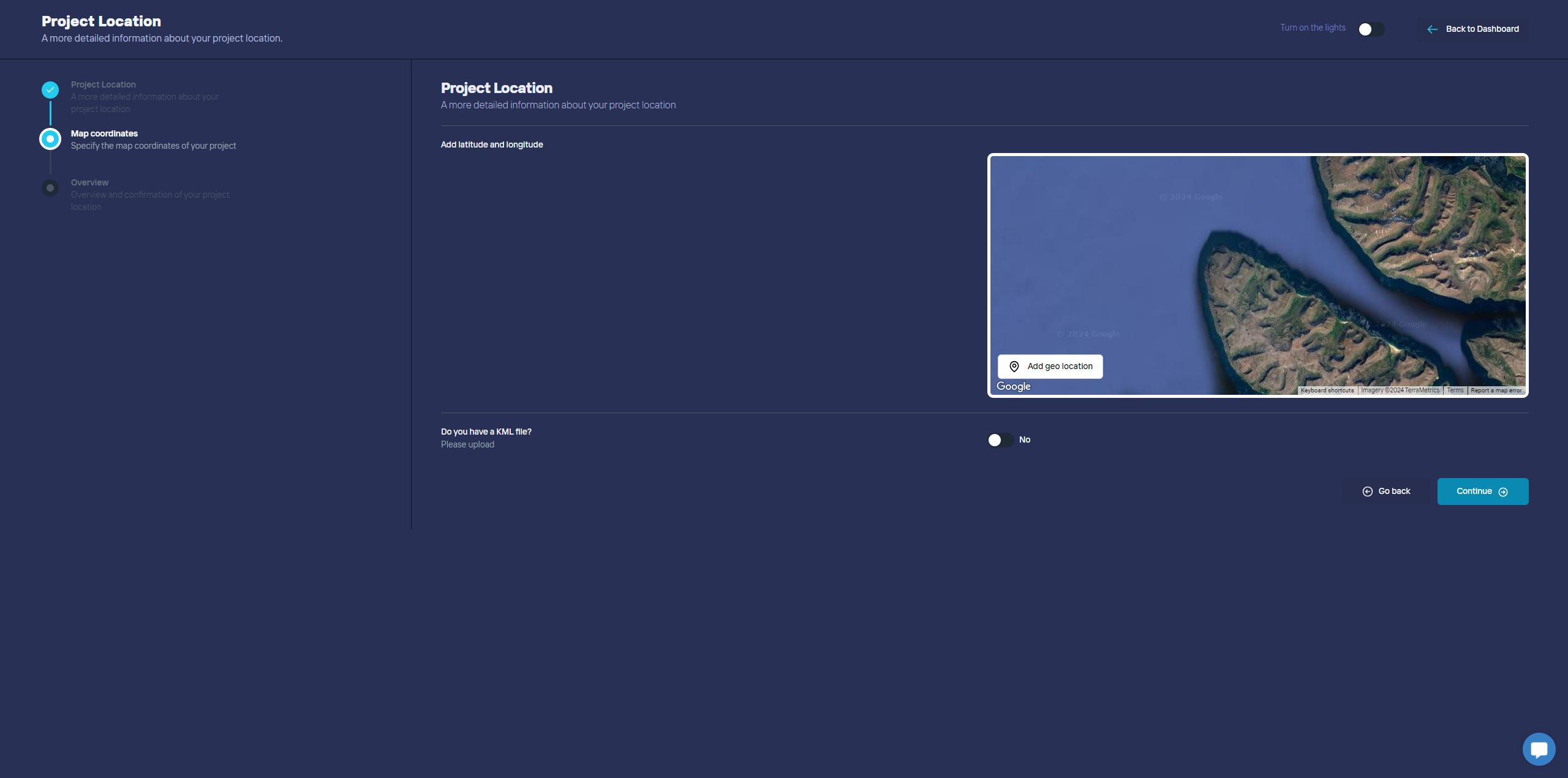Image resolution: width=1568 pixels, height=778 pixels.
Task: Click the Overview step dot indicator
Action: click(x=50, y=188)
